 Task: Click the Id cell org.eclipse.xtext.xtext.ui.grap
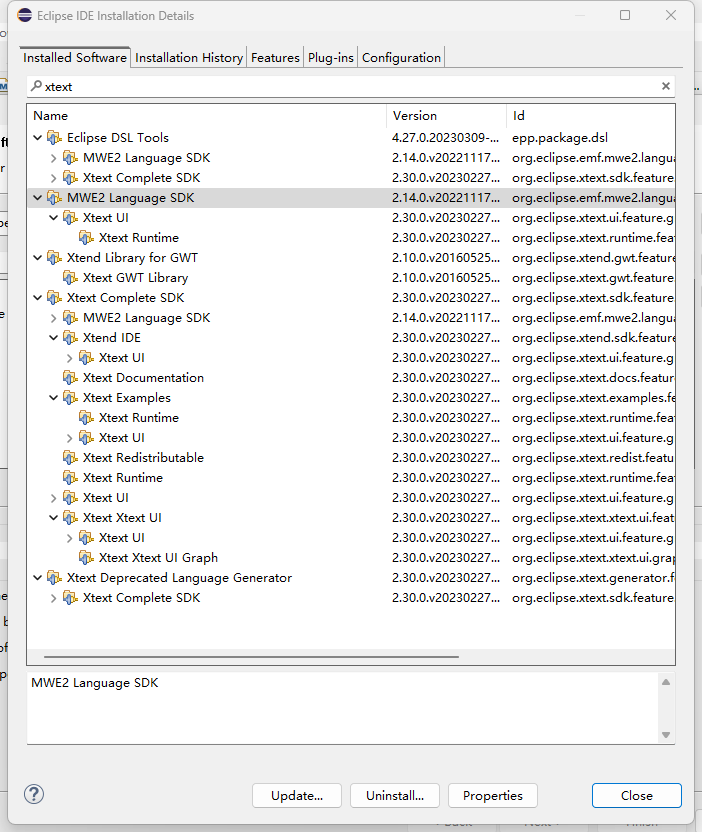coord(593,558)
